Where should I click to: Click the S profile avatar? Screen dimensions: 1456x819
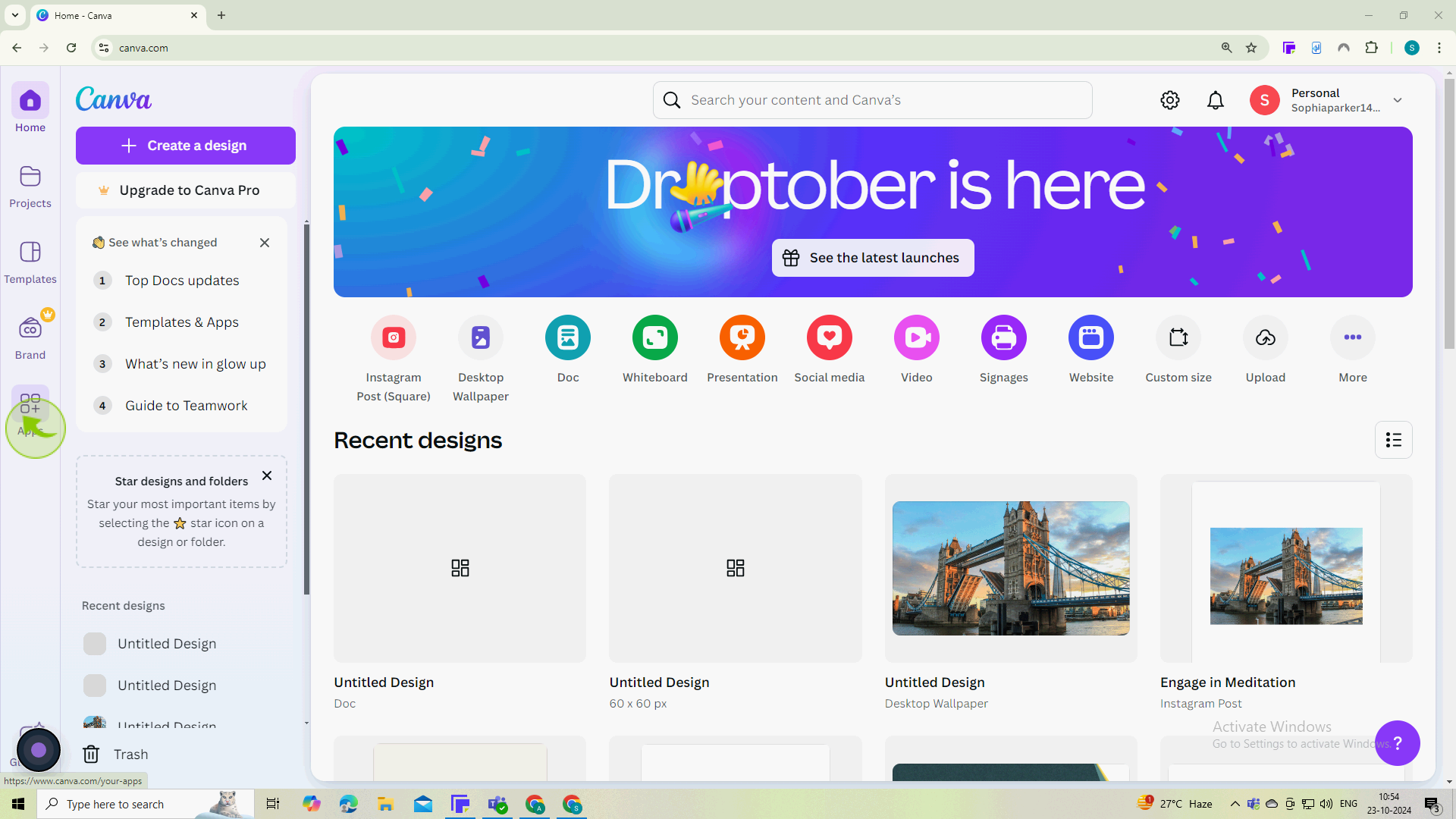(x=1265, y=100)
